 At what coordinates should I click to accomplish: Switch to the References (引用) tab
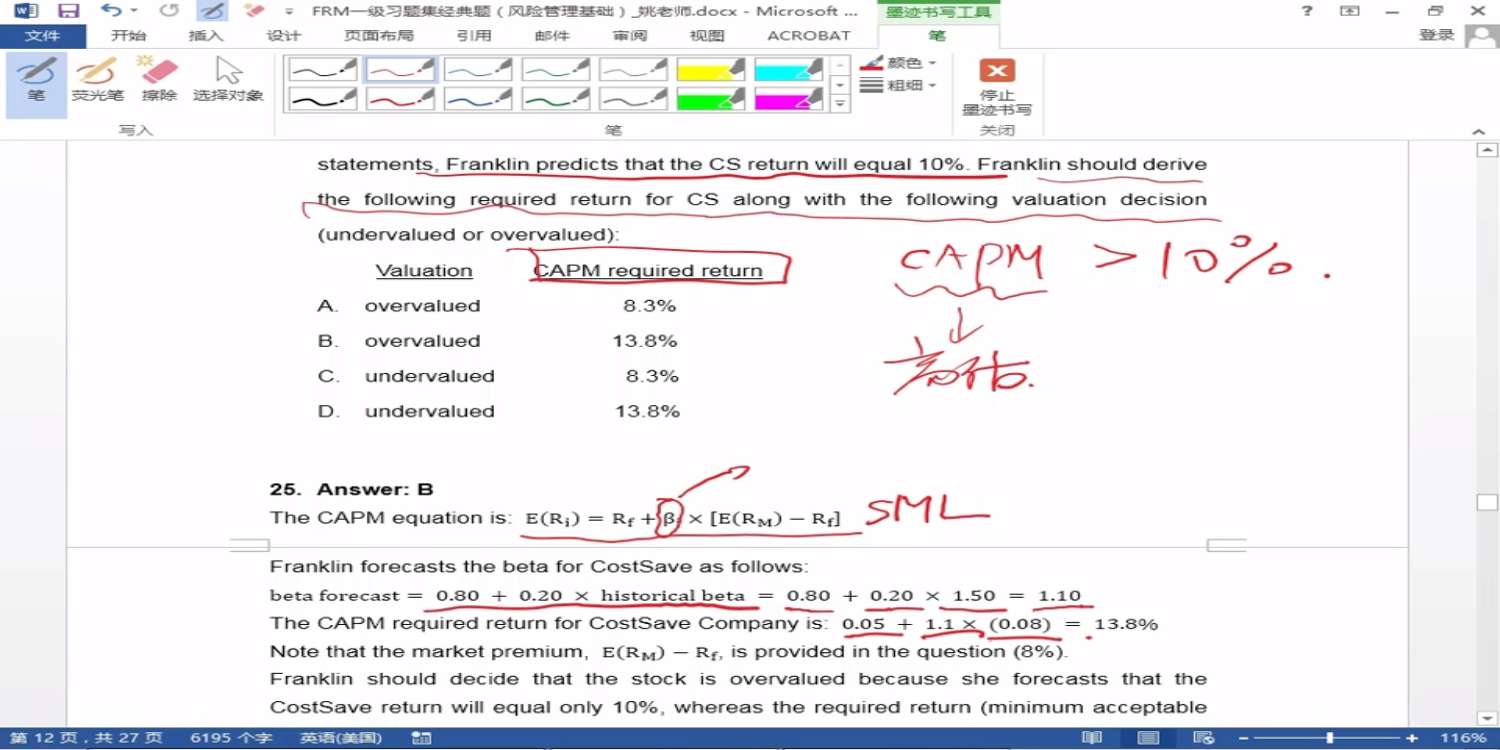tap(474, 36)
